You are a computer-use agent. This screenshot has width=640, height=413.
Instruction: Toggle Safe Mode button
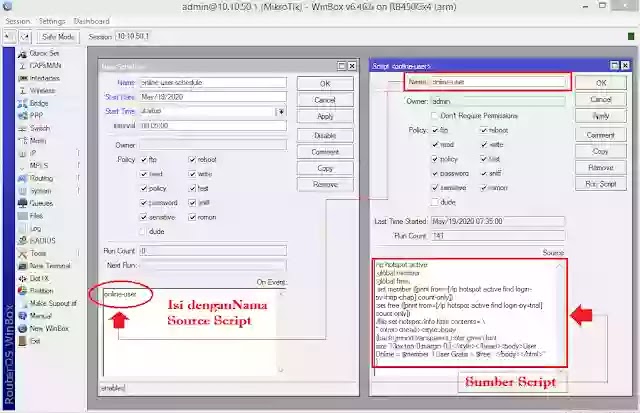click(58, 37)
